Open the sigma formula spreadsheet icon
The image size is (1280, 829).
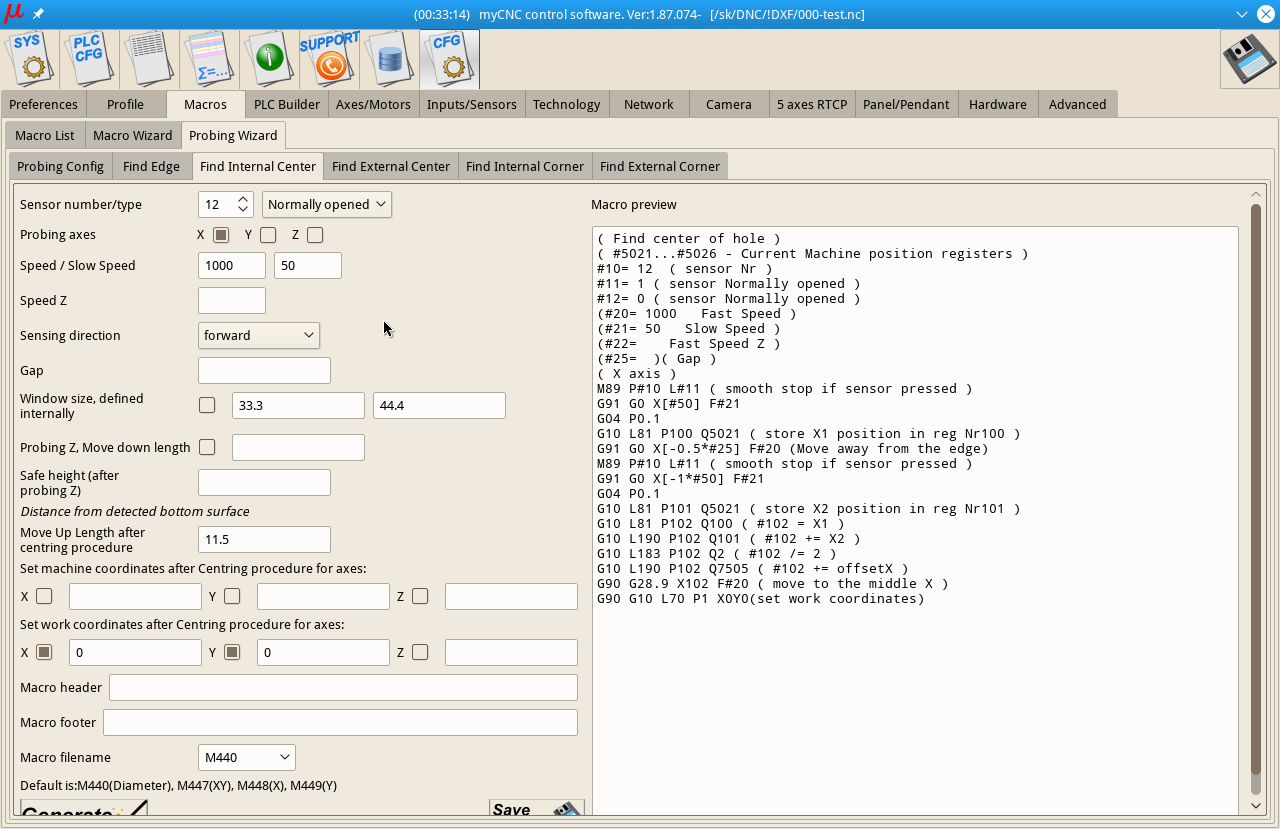pyautogui.click(x=209, y=58)
